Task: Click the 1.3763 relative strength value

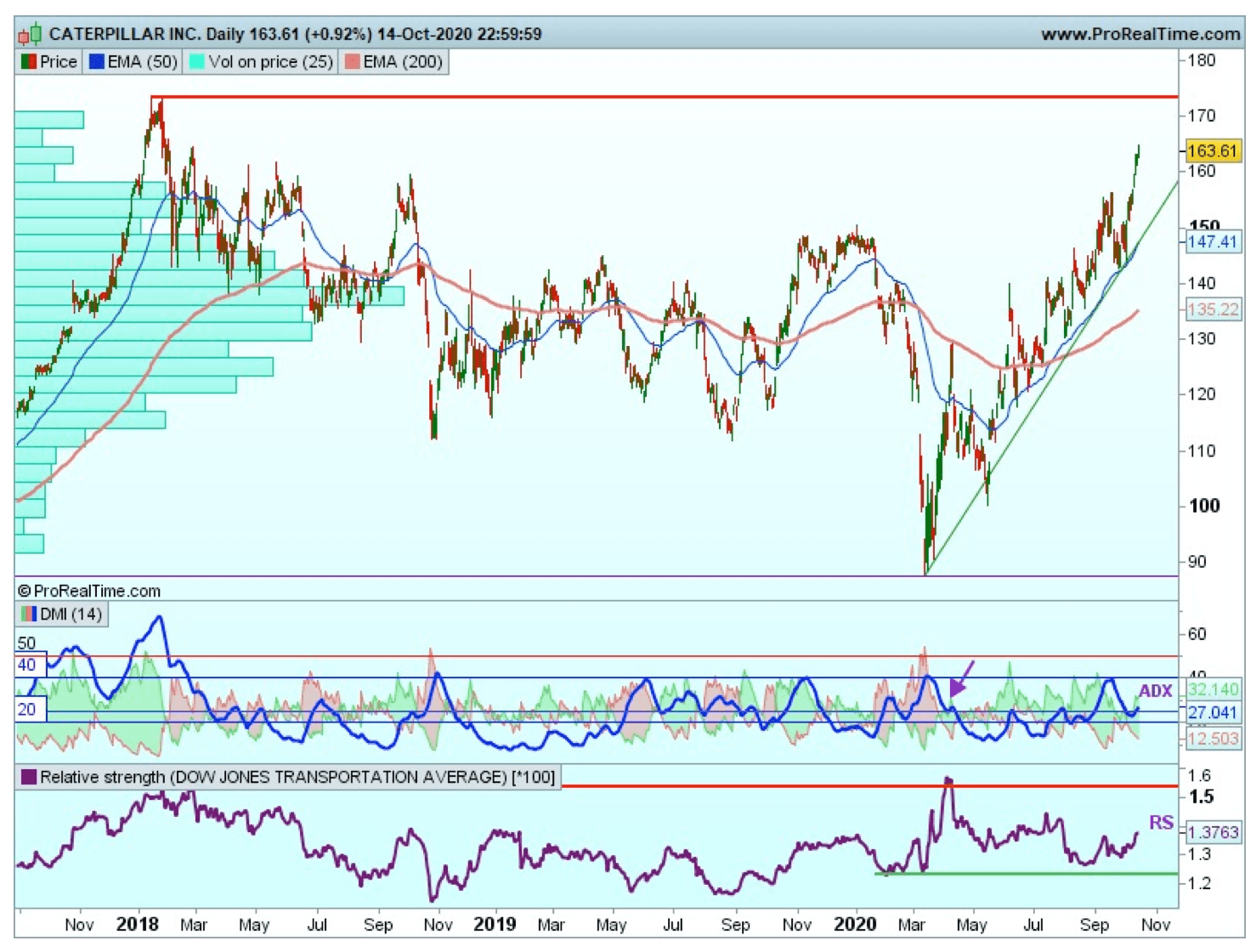Action: click(1213, 832)
